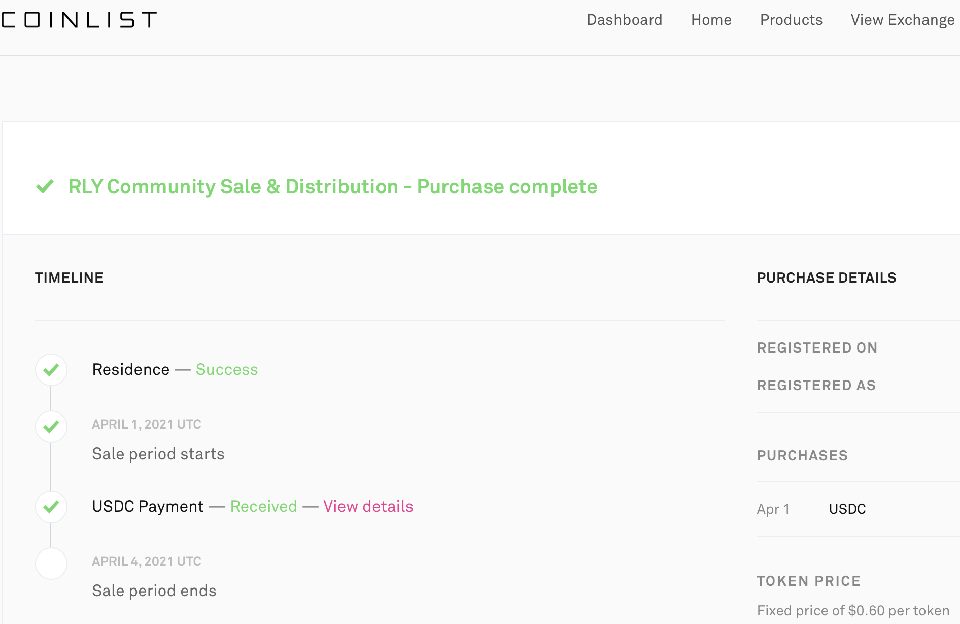The height and width of the screenshot is (624, 960).
Task: Click the USDC Payment checkmark circle
Action: click(51, 507)
